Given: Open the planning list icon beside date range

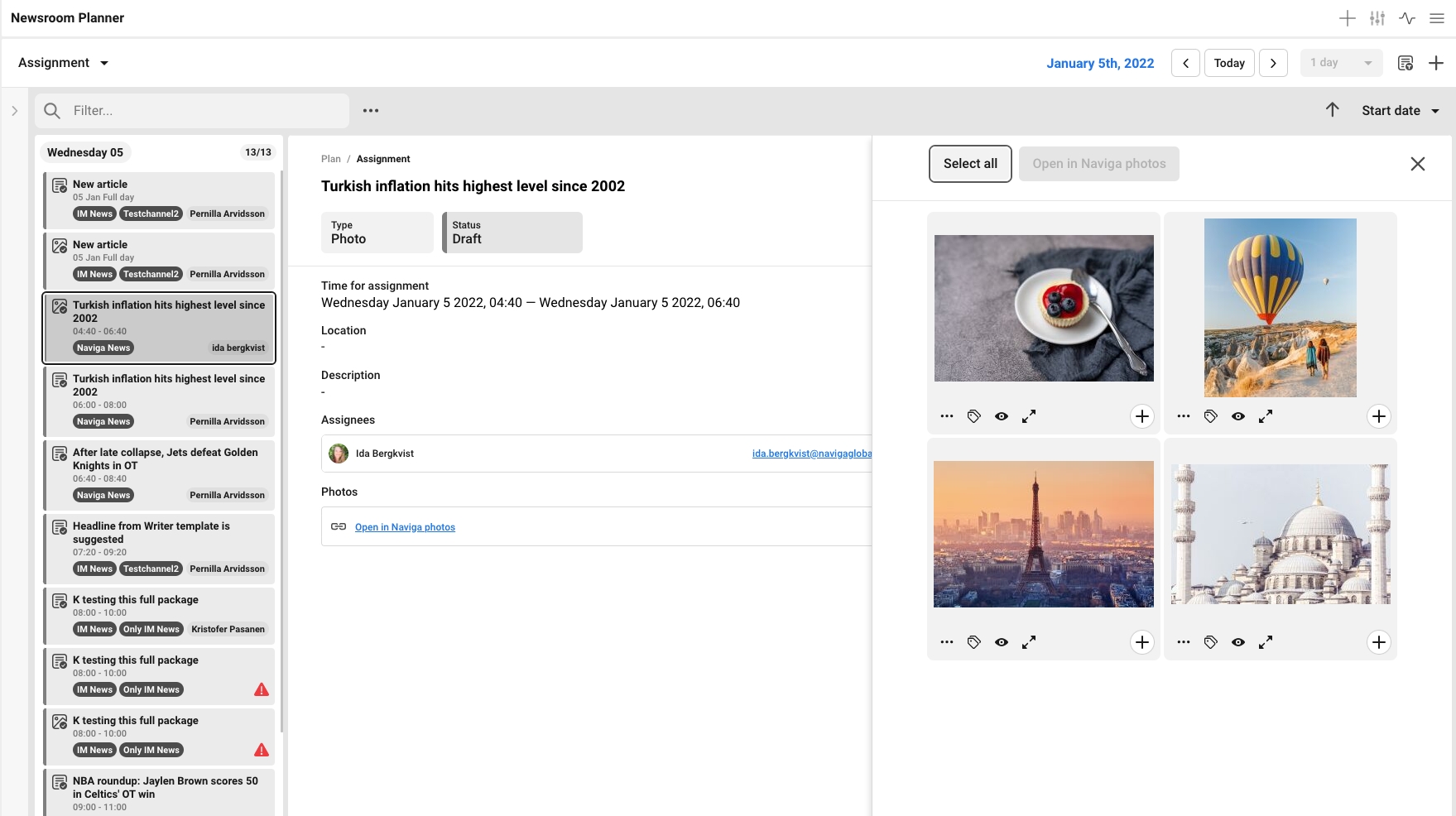Looking at the screenshot, I should (1406, 63).
